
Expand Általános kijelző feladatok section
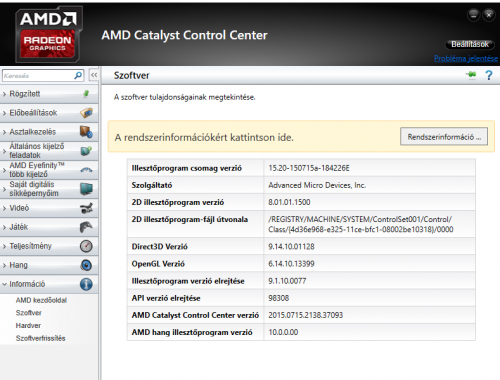pyautogui.click(x=4, y=151)
